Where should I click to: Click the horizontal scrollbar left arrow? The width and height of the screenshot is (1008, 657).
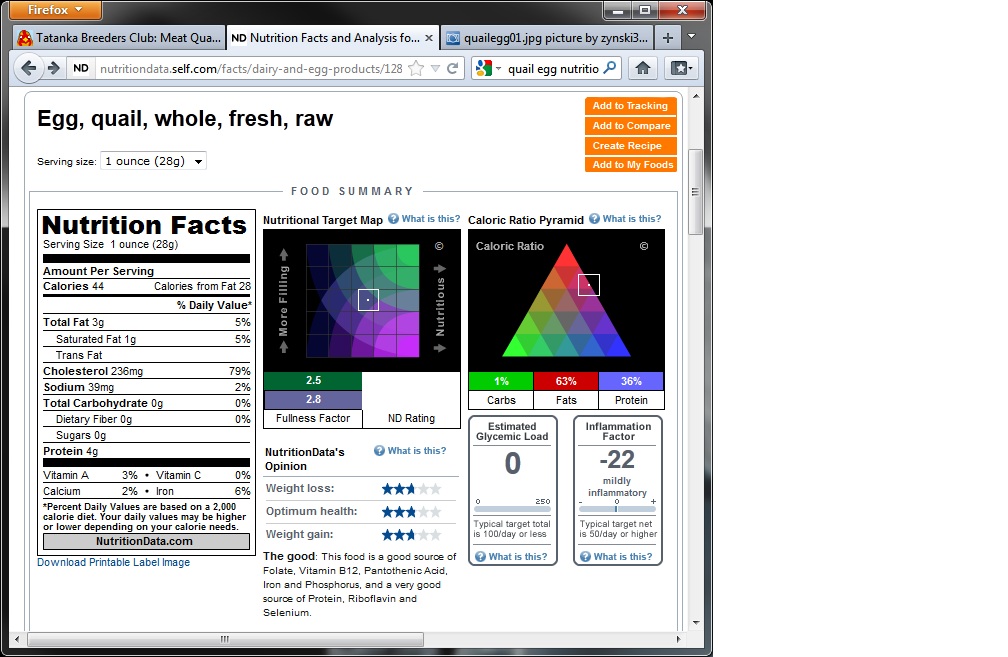click(x=17, y=639)
